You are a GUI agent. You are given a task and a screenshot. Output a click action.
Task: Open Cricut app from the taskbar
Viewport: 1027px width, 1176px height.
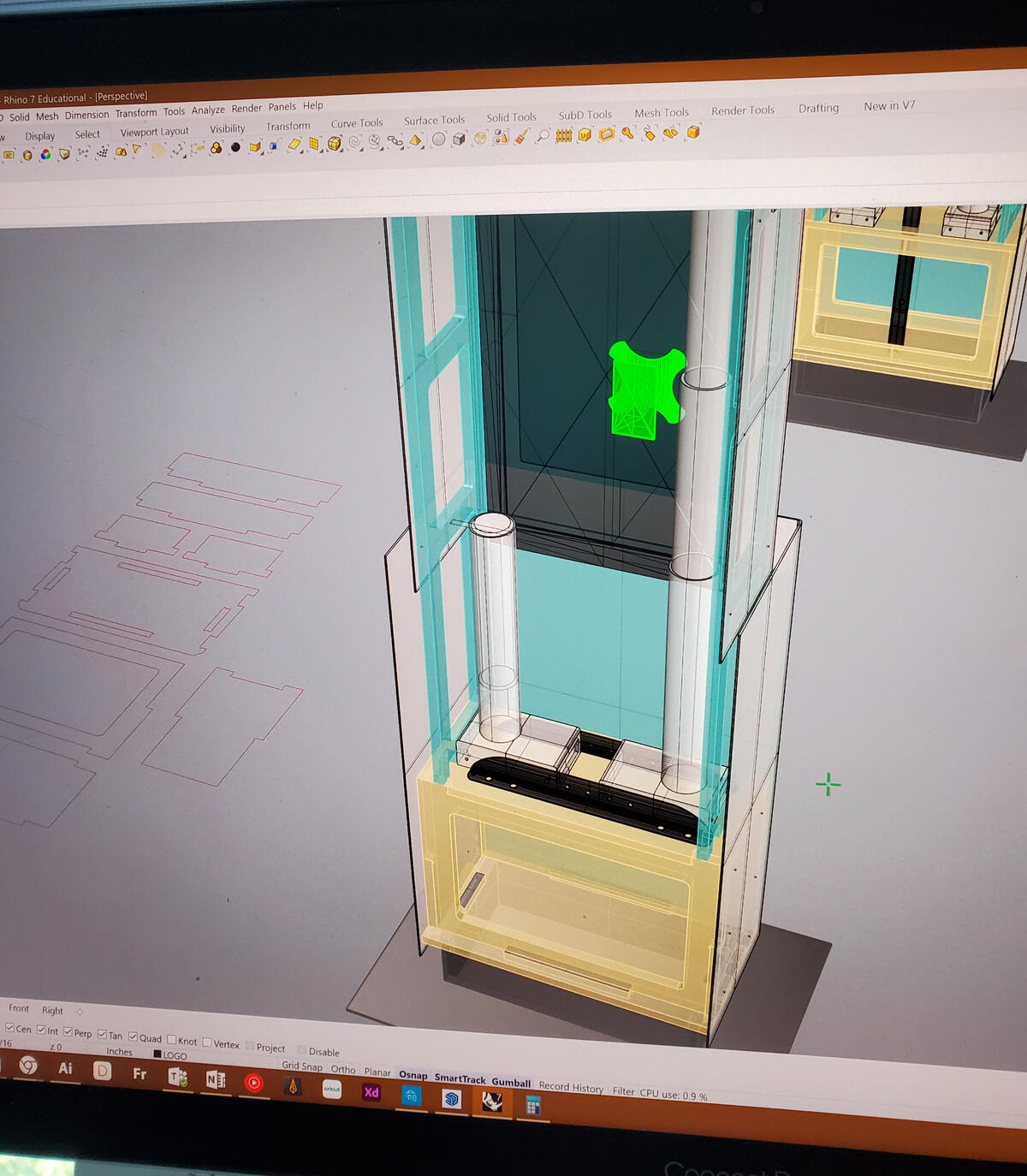pyautogui.click(x=332, y=1089)
